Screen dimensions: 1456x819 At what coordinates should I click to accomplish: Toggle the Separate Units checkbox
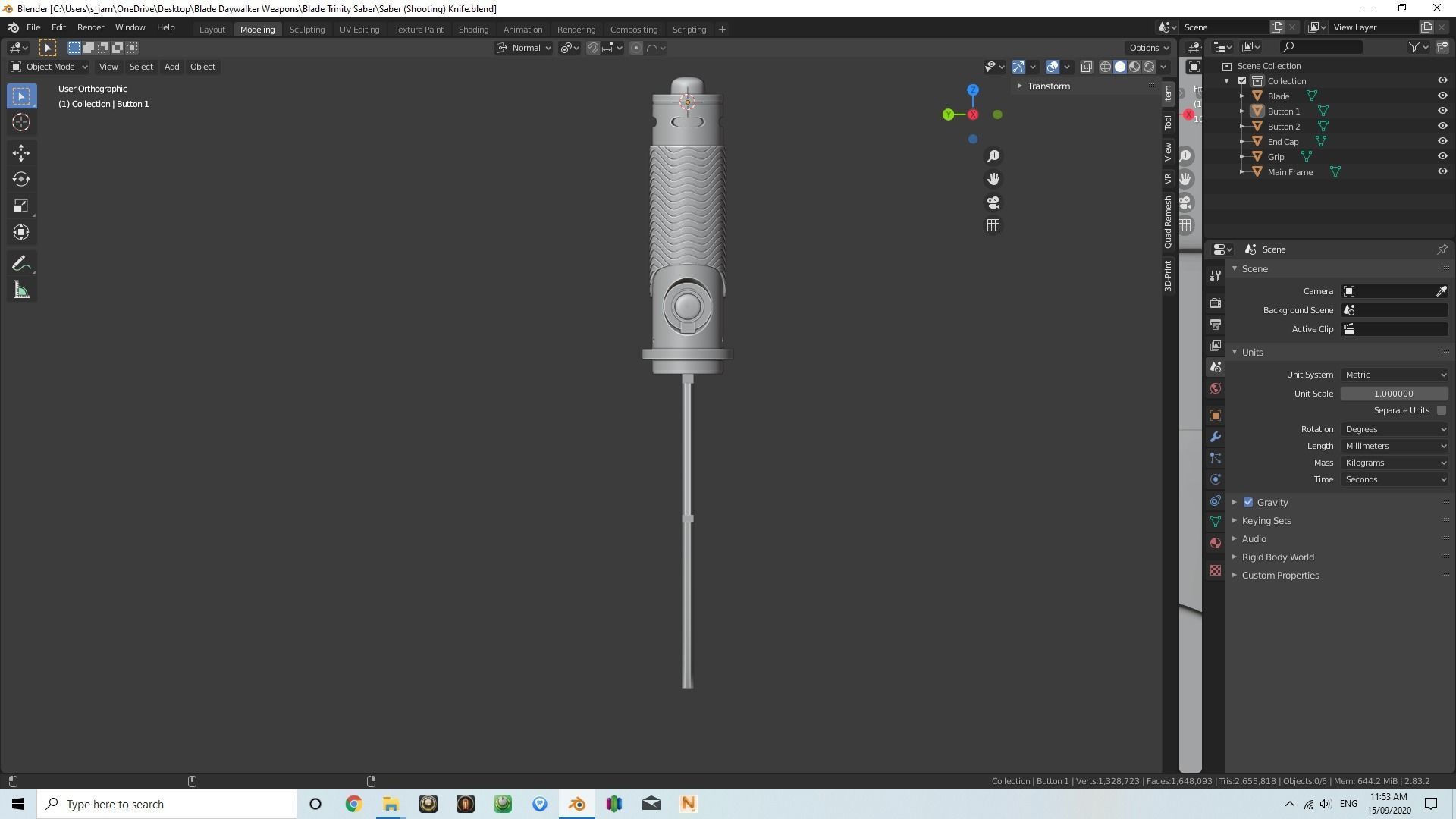coord(1441,410)
